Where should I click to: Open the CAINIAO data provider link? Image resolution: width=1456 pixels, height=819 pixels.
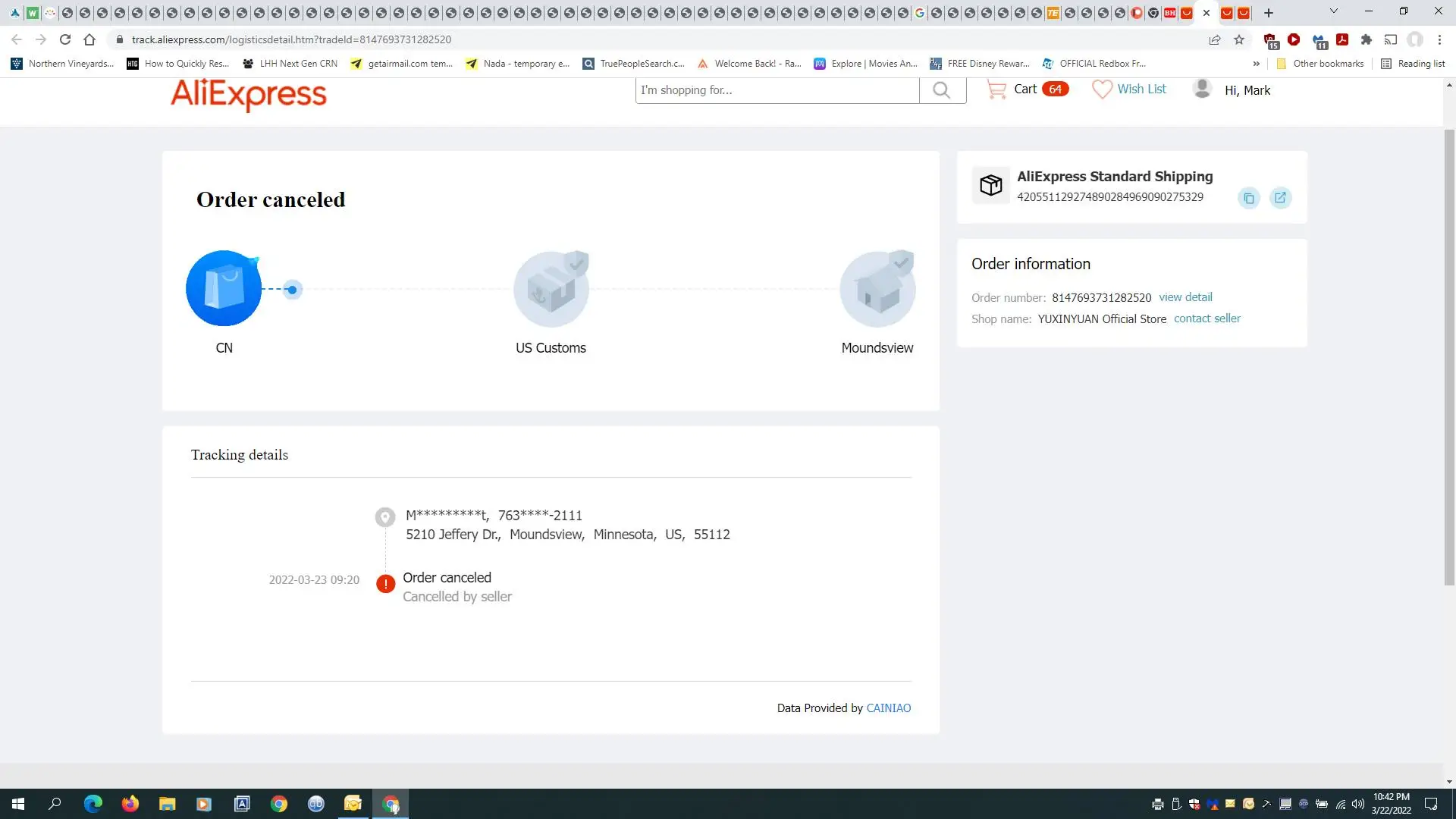point(888,708)
